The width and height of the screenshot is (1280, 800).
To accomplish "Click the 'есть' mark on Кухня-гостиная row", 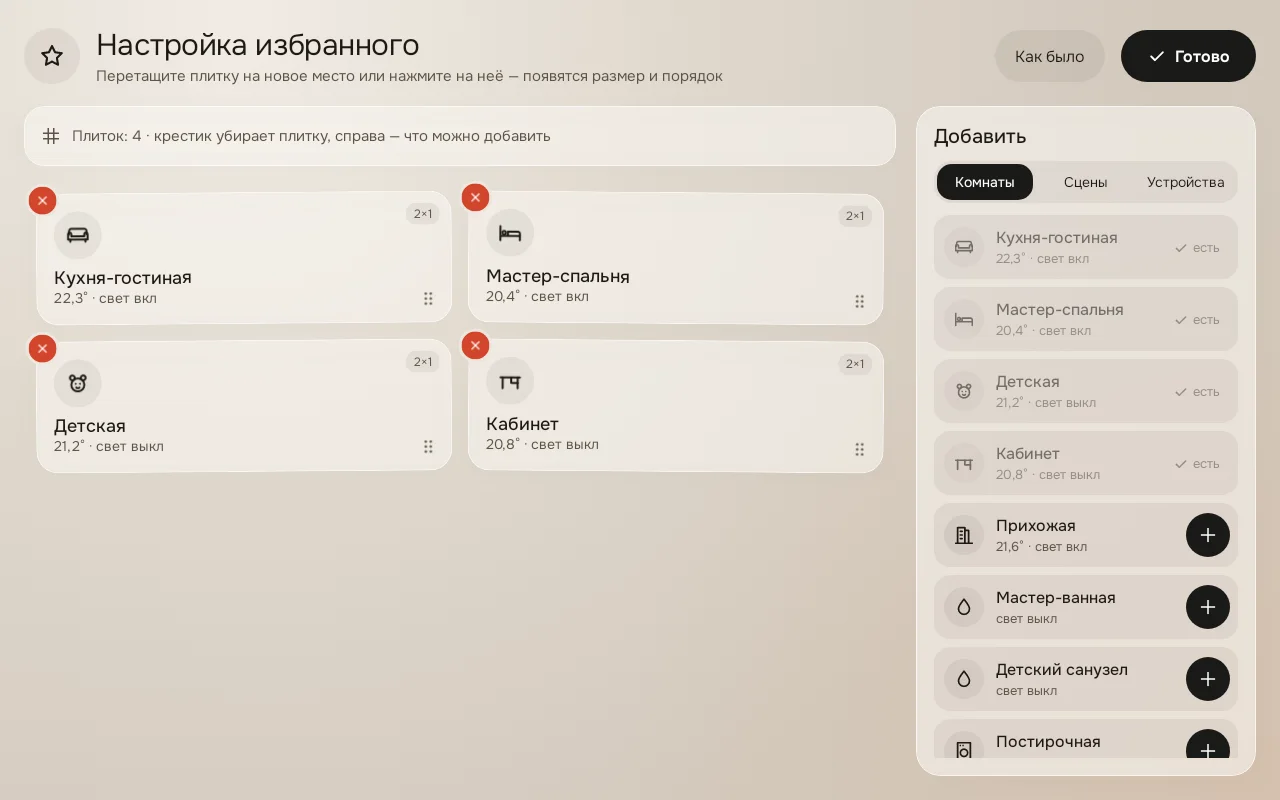I will (x=1197, y=248).
